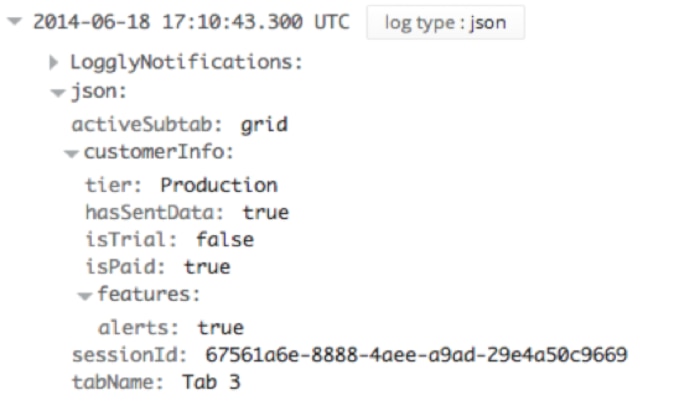
Task: Collapse the customerInfo section
Action: [70, 154]
